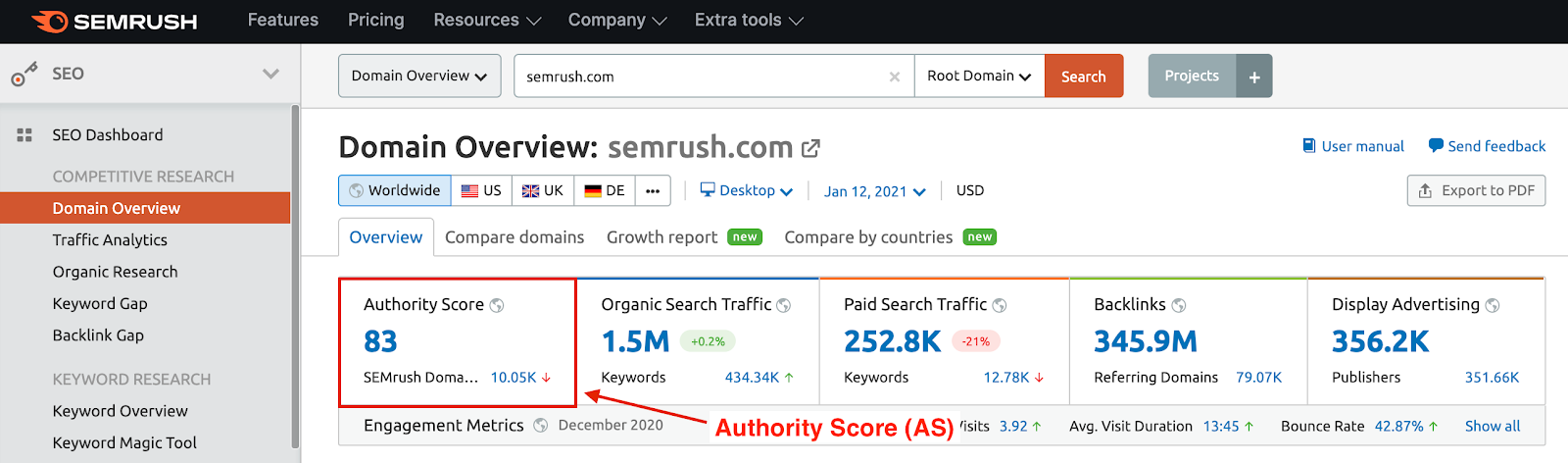Image resolution: width=1568 pixels, height=463 pixels.
Task: Click globe icon beside Paid Search Traffic
Action: (x=1000, y=305)
